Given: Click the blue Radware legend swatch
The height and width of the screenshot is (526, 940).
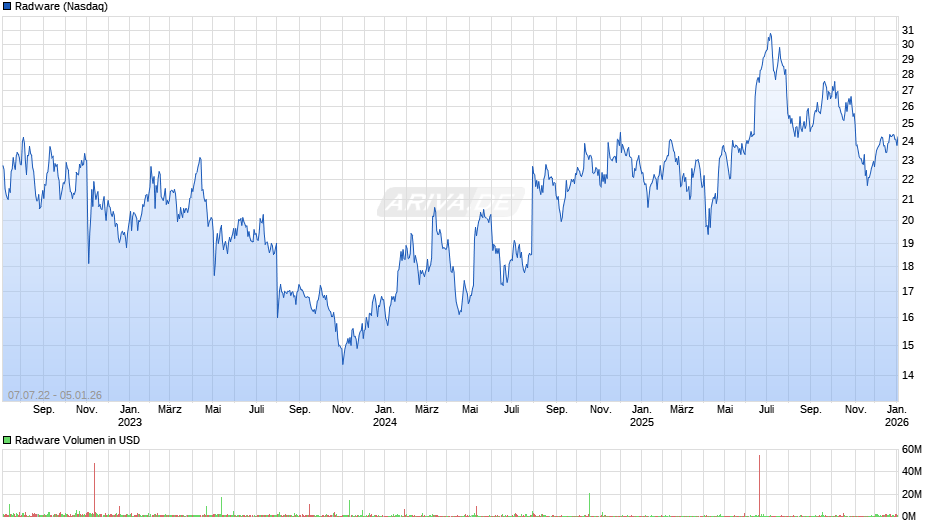Looking at the screenshot, I should coord(7,7).
